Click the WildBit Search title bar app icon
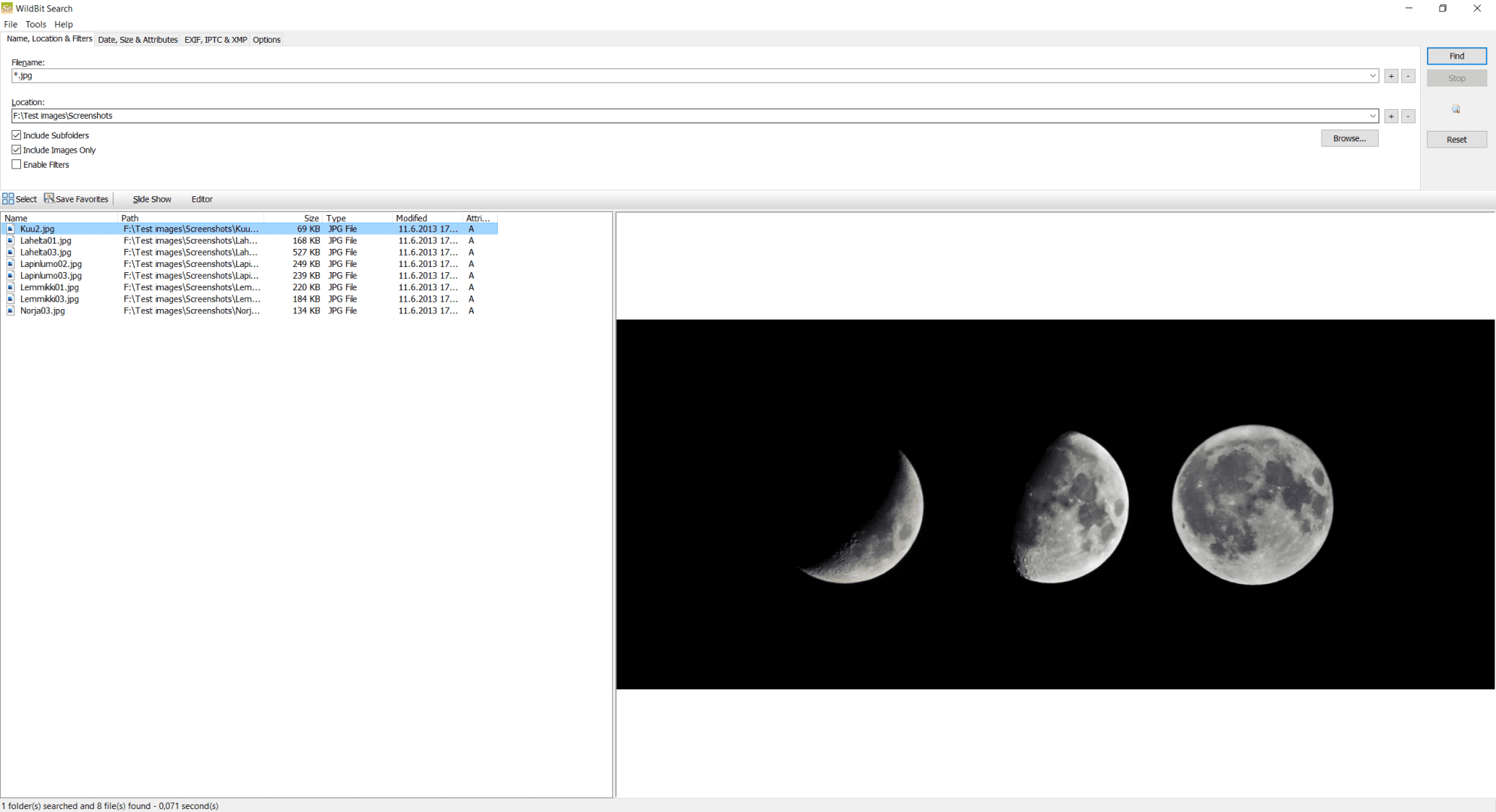Image resolution: width=1496 pixels, height=812 pixels. pos(8,8)
